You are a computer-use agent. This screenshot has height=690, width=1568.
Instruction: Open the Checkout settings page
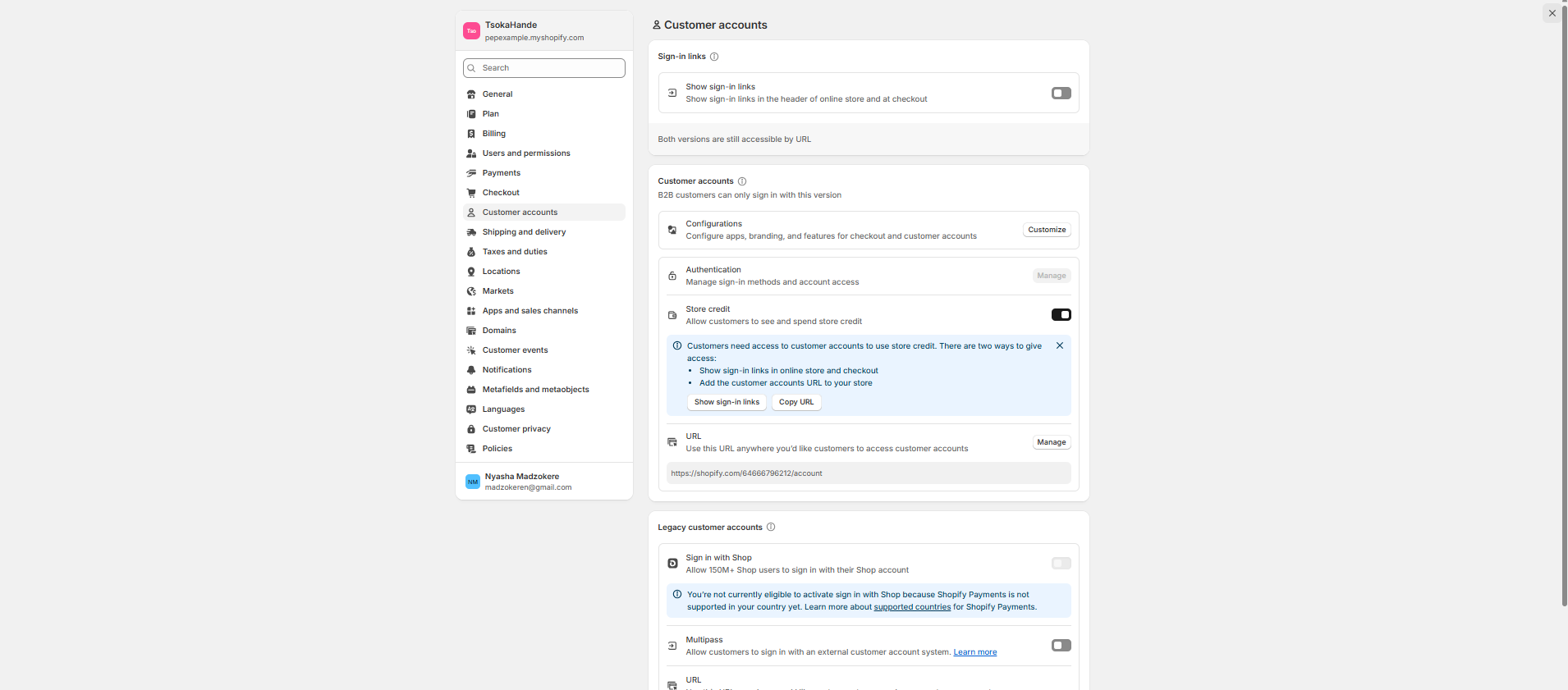(501, 193)
